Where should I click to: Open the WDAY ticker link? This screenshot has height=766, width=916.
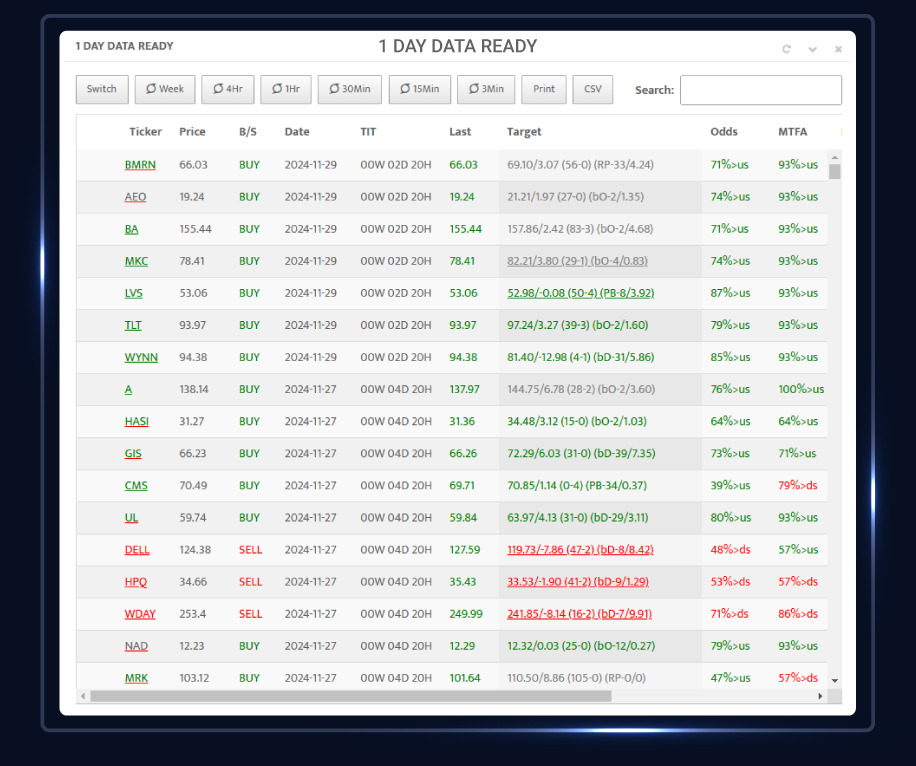[x=140, y=614]
